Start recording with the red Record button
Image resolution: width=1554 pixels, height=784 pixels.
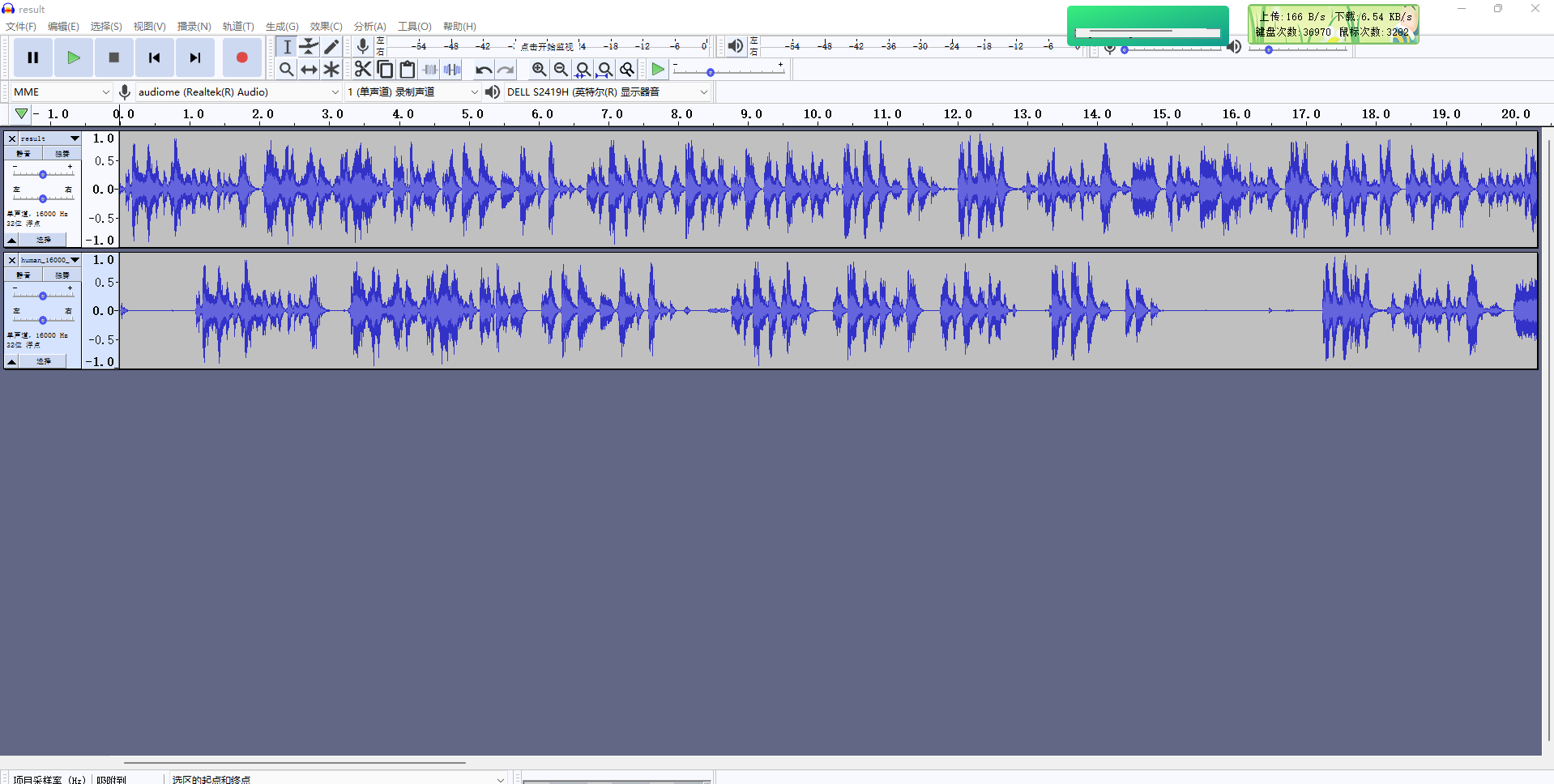click(241, 58)
